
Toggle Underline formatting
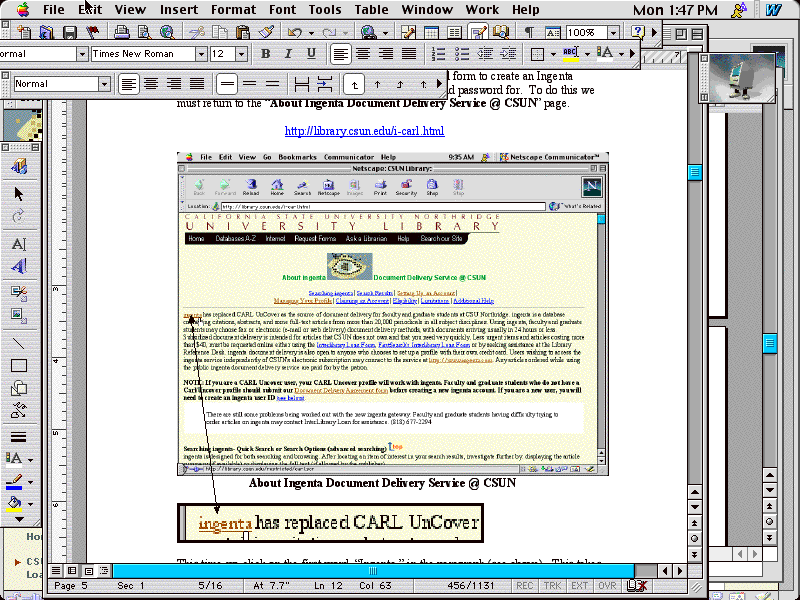click(x=311, y=54)
